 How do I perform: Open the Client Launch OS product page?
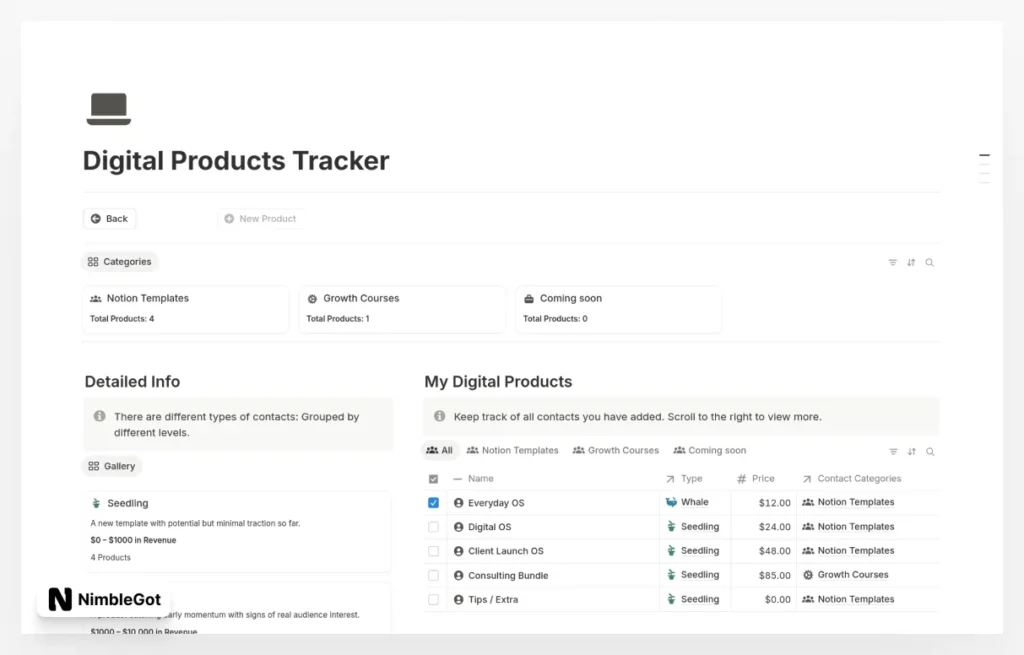tap(505, 551)
